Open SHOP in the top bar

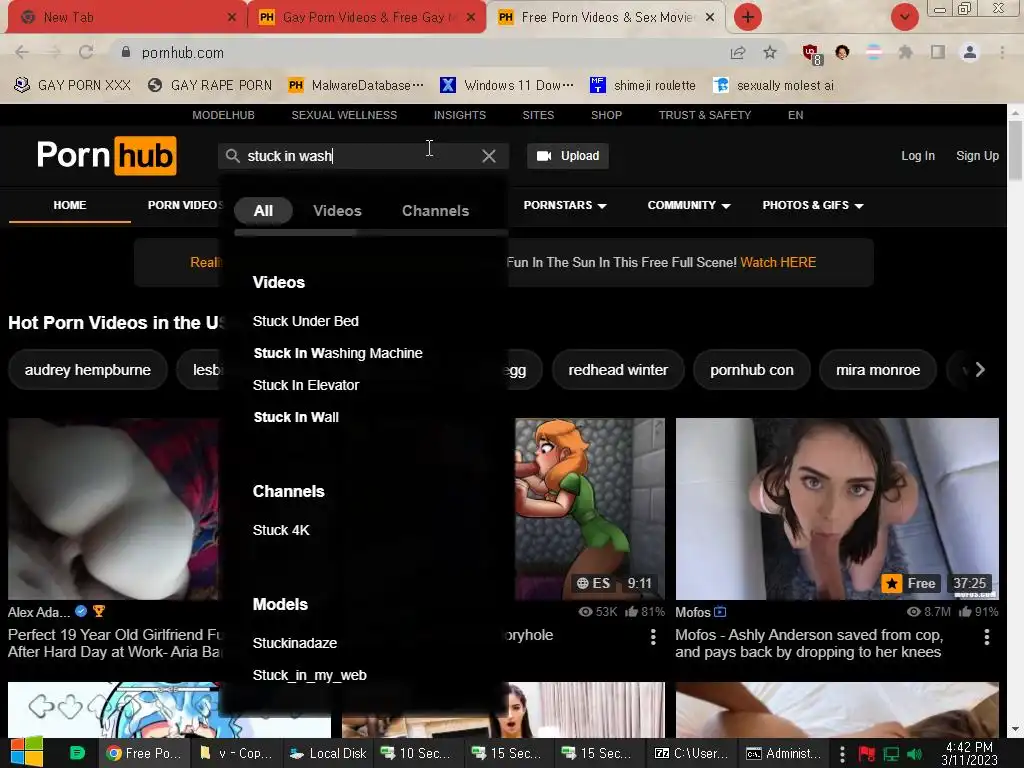click(606, 115)
